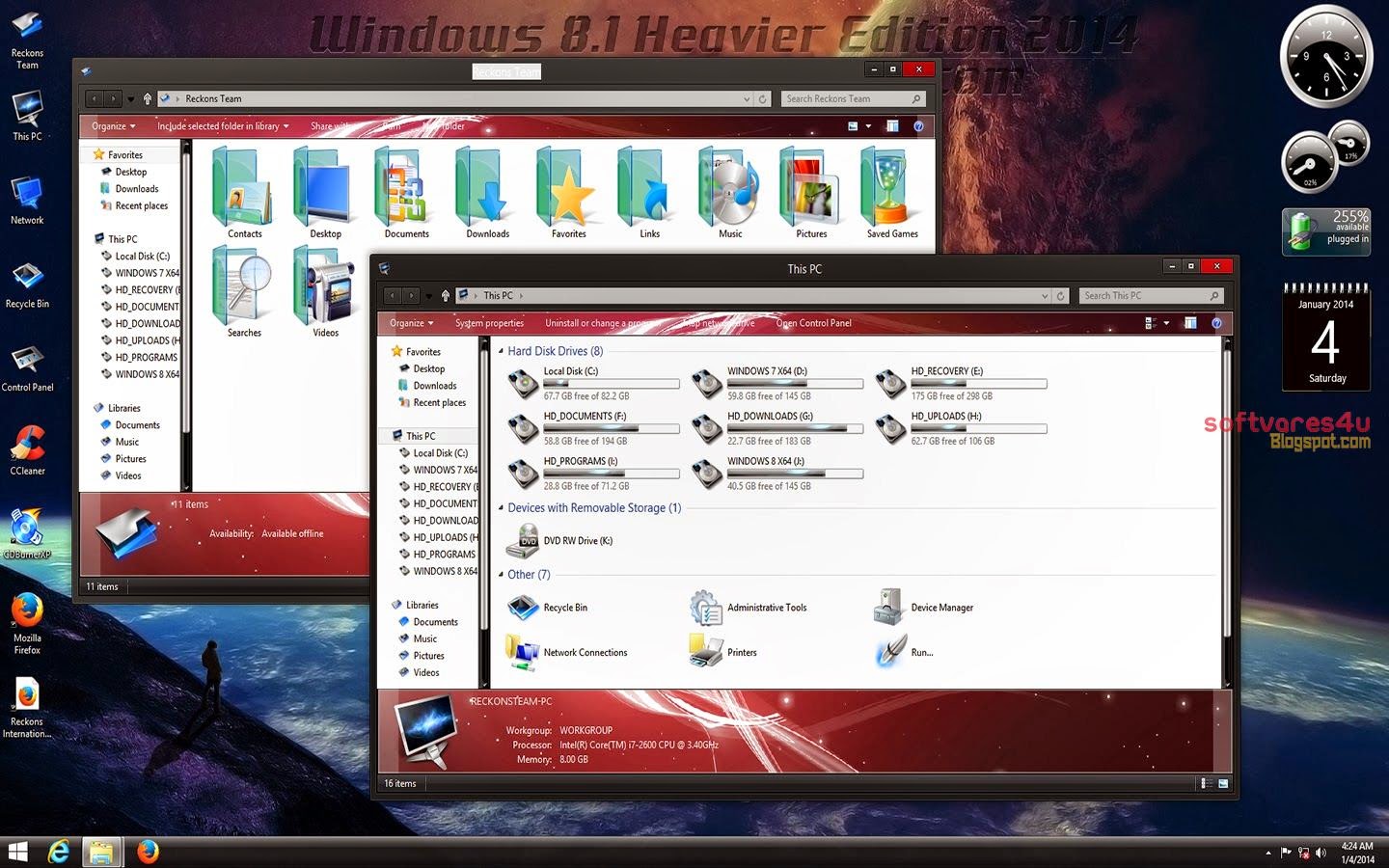
Task: Select the WINDOWS 8 X64 (J:) drive icon
Action: tap(707, 474)
